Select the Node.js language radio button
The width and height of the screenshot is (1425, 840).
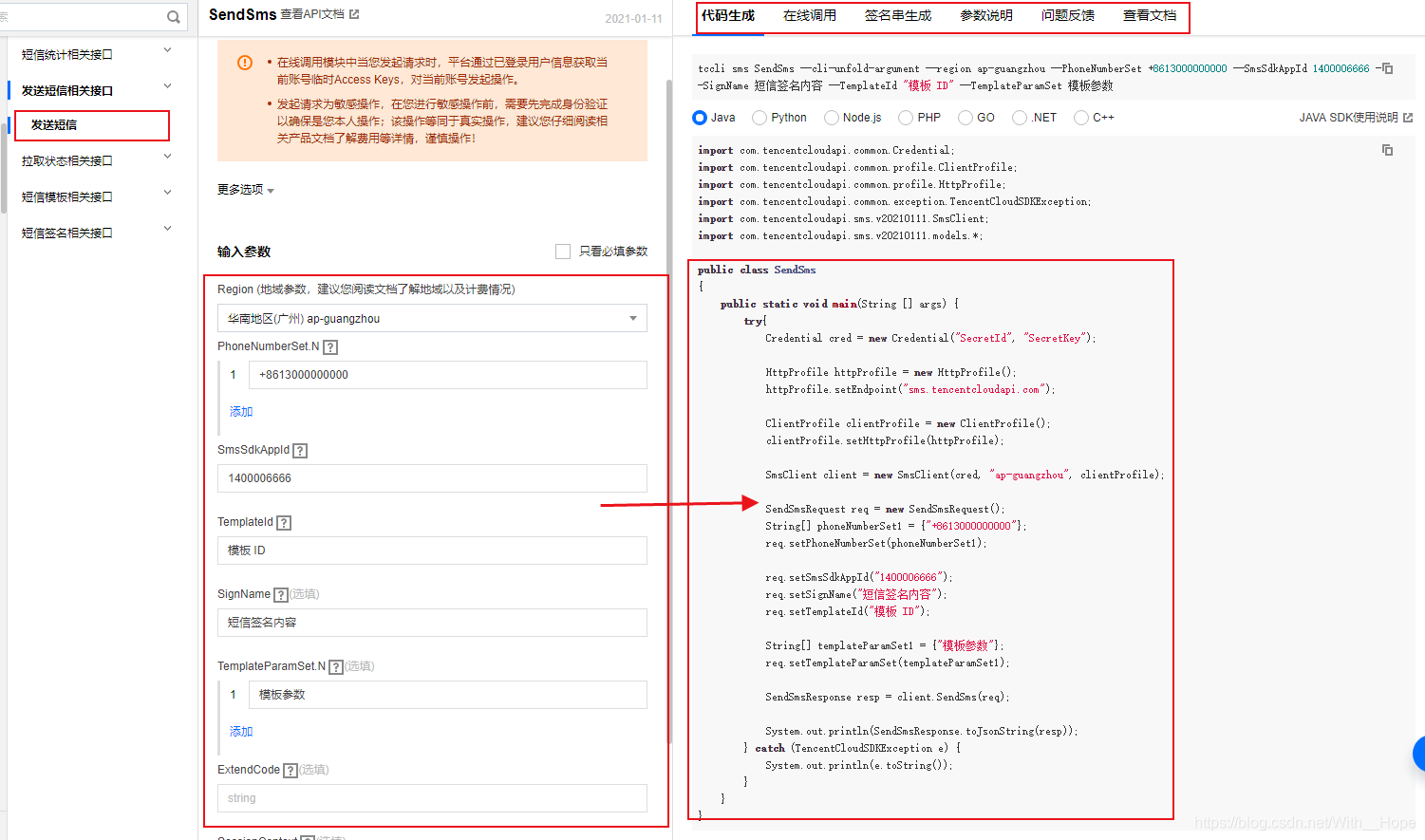tap(832, 118)
